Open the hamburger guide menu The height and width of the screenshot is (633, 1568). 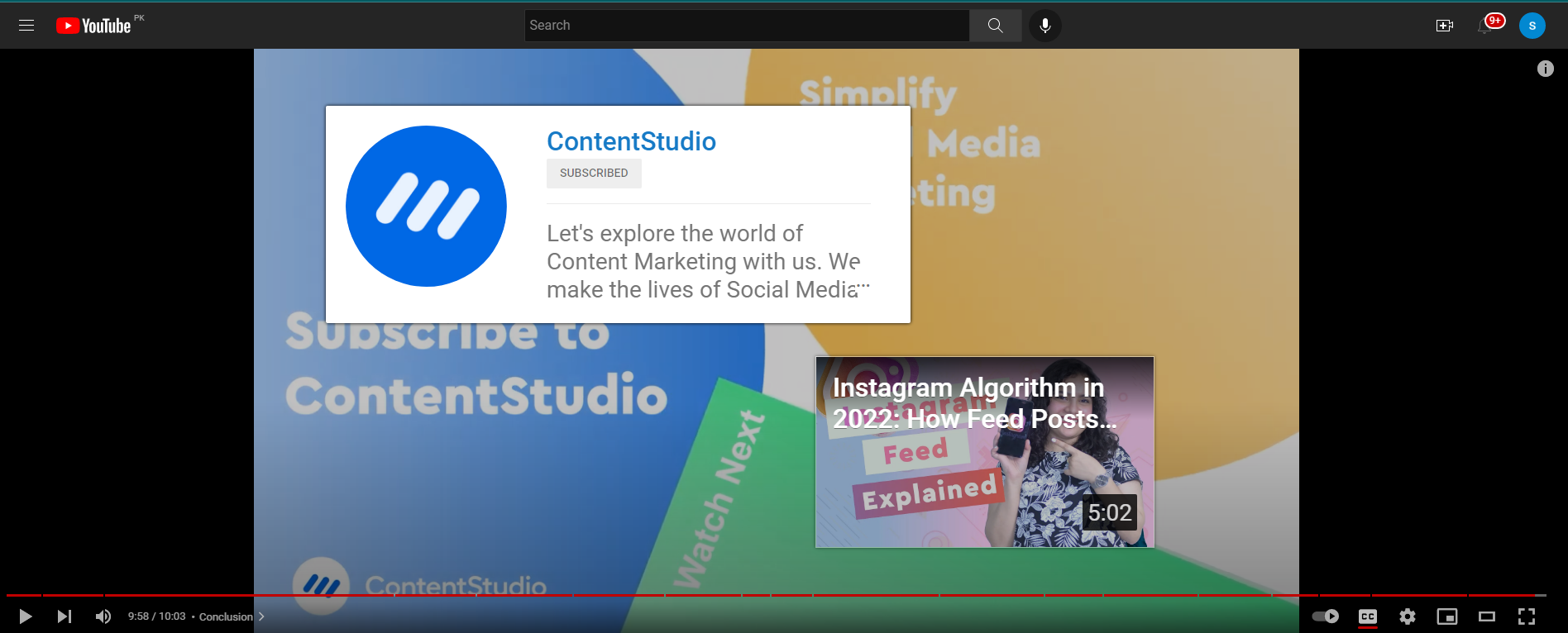click(x=26, y=26)
